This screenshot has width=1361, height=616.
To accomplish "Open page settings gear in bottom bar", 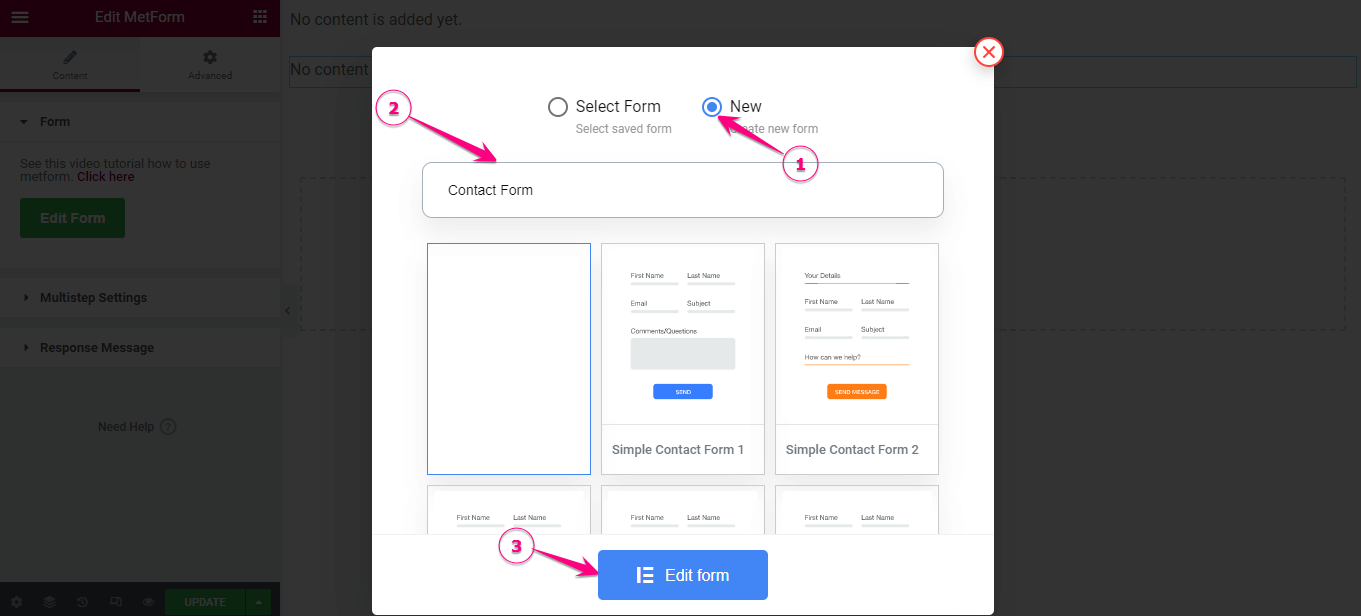I will pyautogui.click(x=16, y=602).
